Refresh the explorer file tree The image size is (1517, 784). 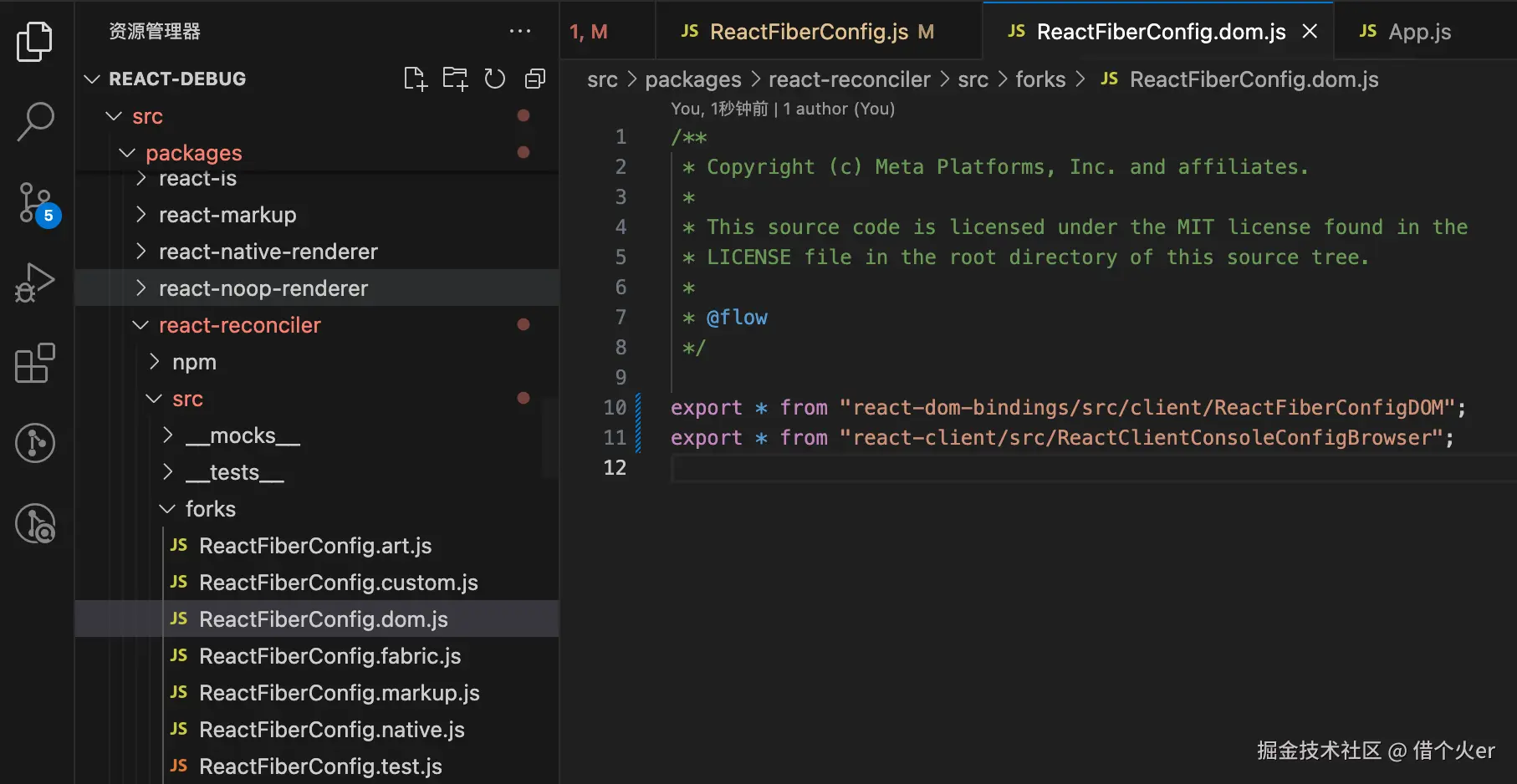click(x=495, y=79)
